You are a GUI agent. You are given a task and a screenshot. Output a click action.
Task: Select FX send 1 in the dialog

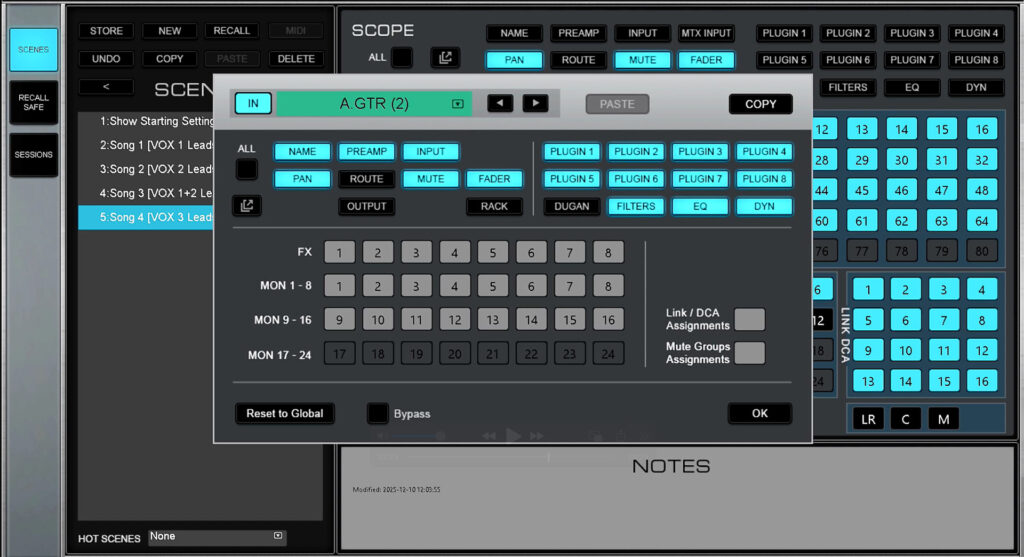[340, 252]
